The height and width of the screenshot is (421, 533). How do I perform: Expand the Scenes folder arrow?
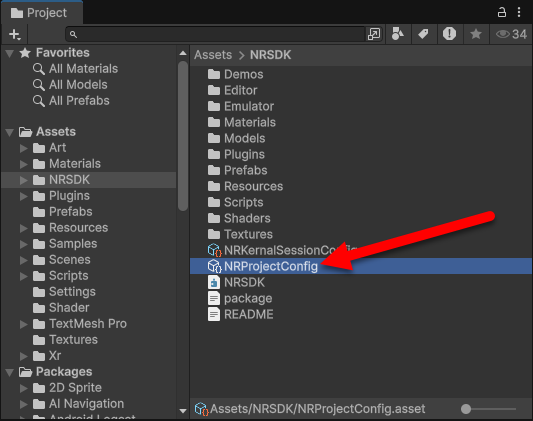coord(23,260)
